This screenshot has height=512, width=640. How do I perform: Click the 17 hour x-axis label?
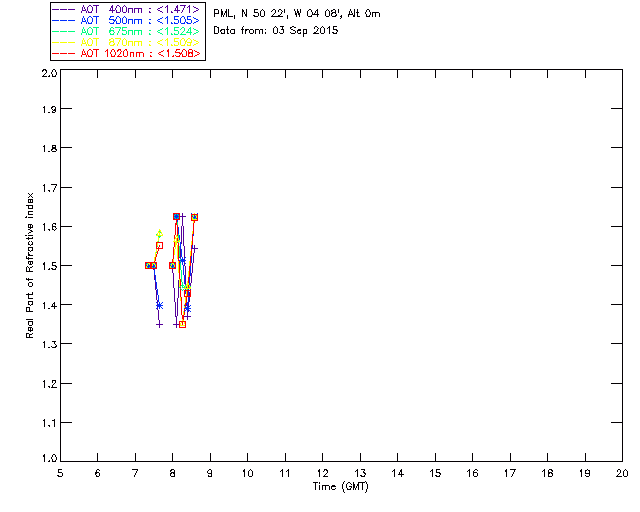pyautogui.click(x=510, y=473)
